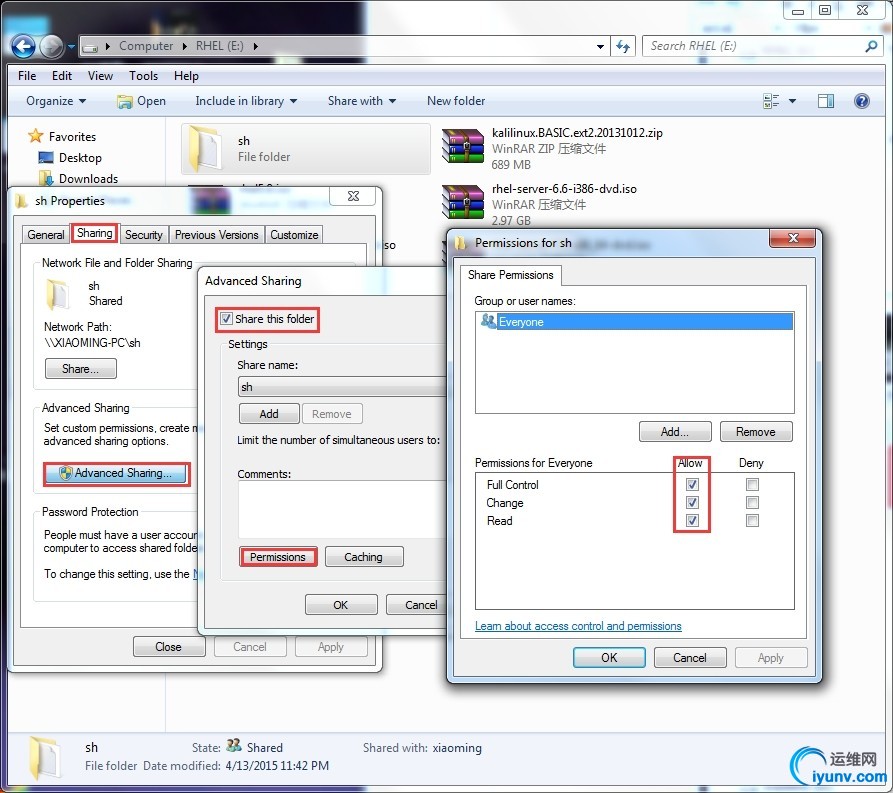Click the Explorer forward arrow button
The image size is (893, 793).
coord(51,46)
